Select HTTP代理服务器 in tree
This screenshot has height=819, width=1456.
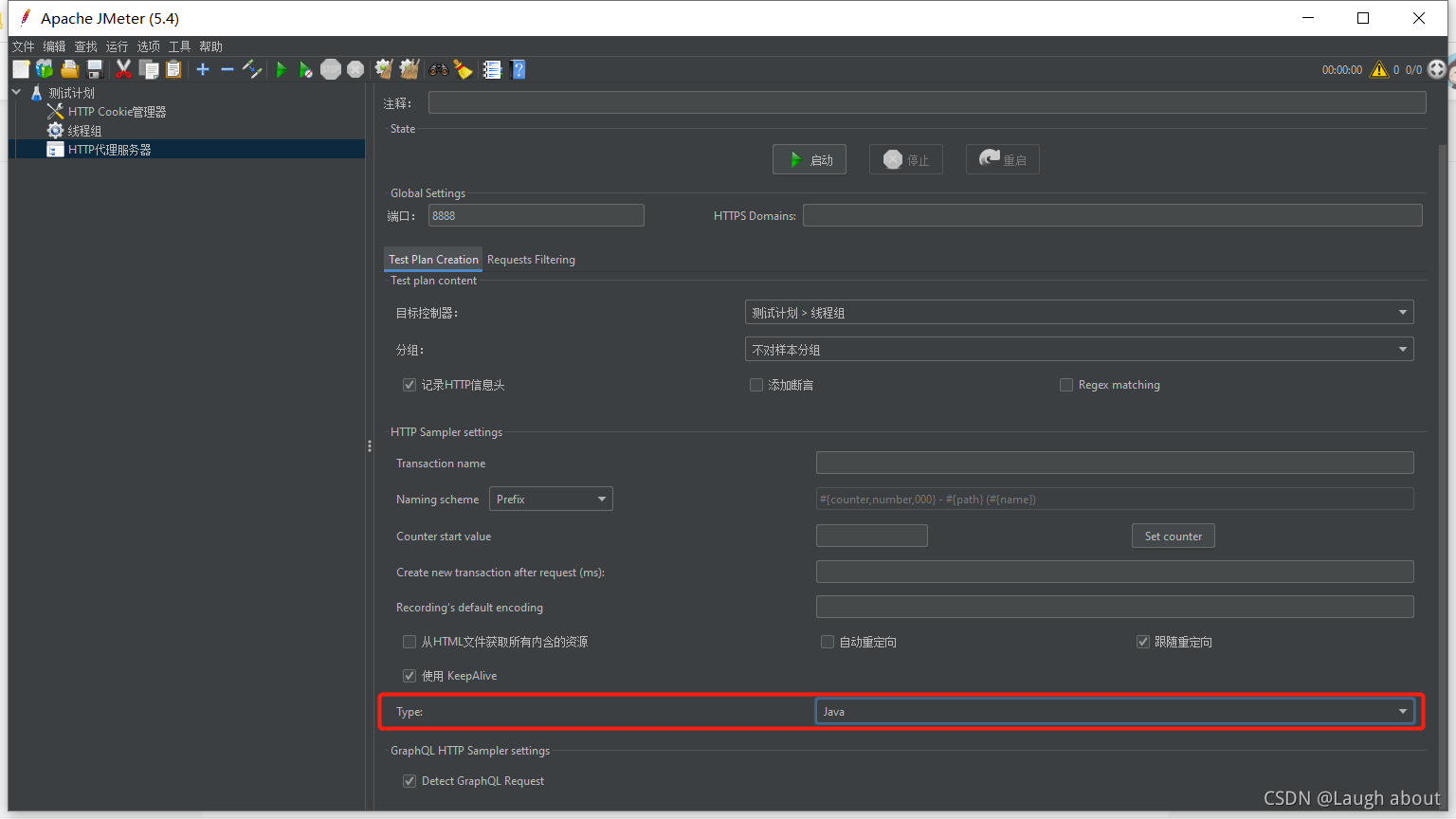[109, 150]
